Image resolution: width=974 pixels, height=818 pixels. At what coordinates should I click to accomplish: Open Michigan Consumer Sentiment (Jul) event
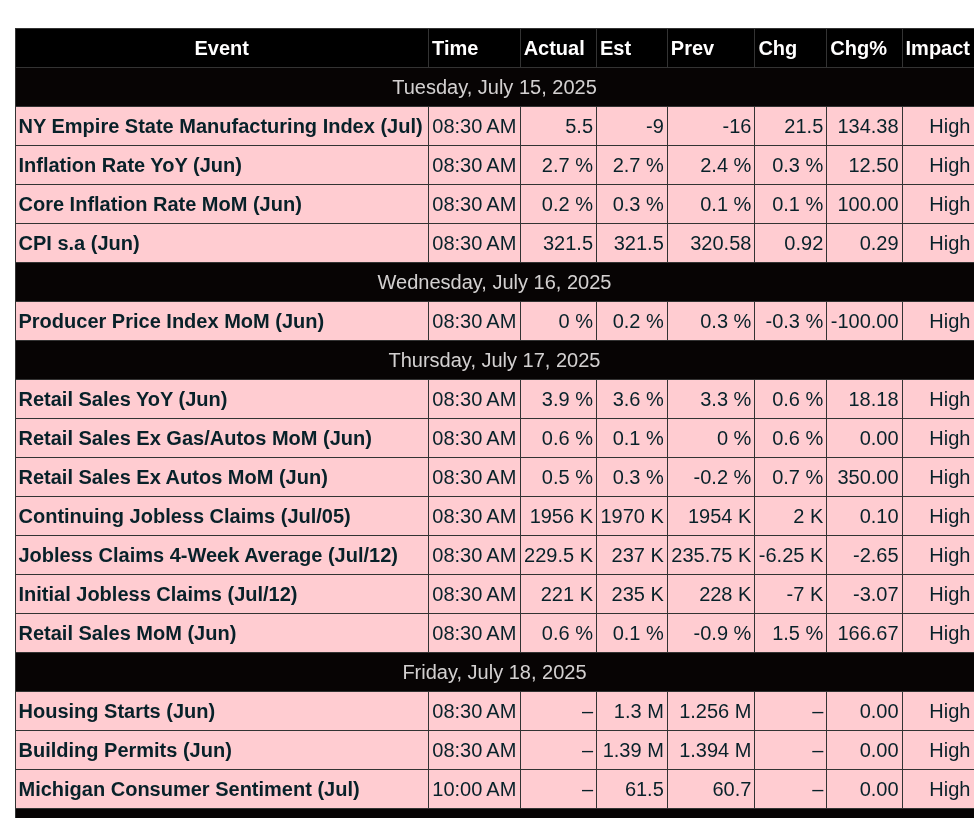(x=189, y=789)
